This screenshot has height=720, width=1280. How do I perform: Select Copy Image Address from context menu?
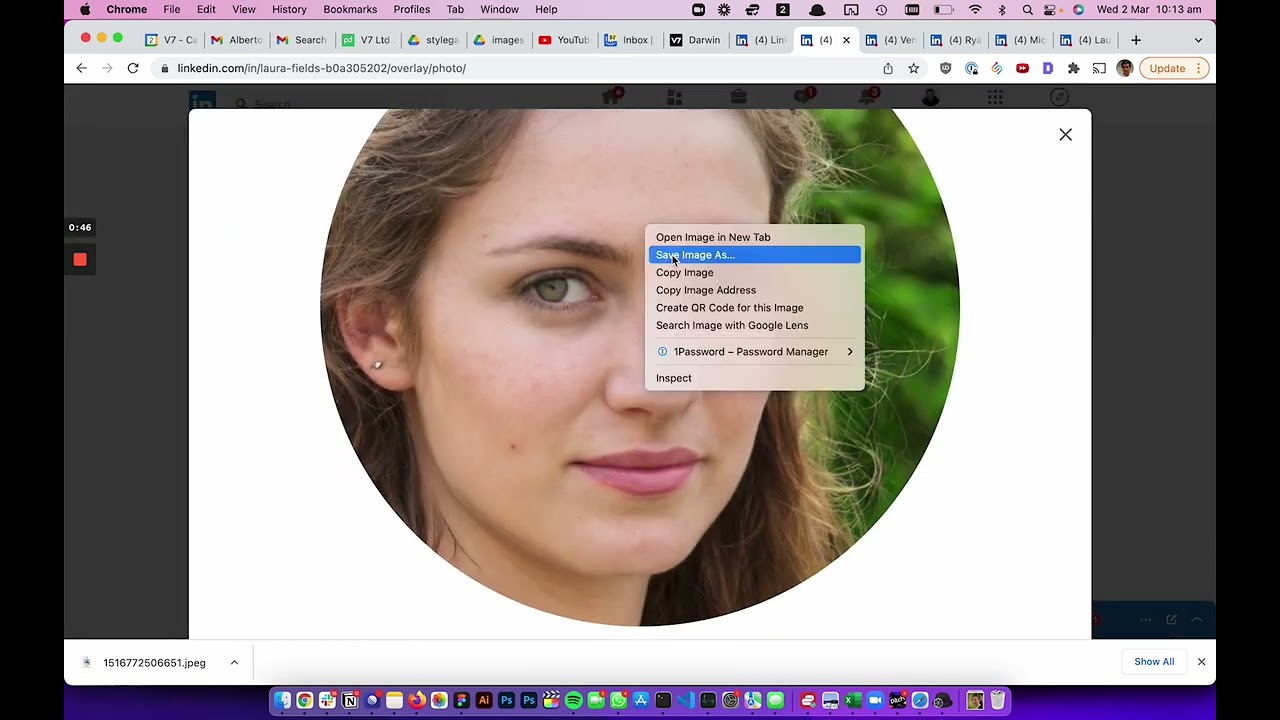click(x=706, y=290)
